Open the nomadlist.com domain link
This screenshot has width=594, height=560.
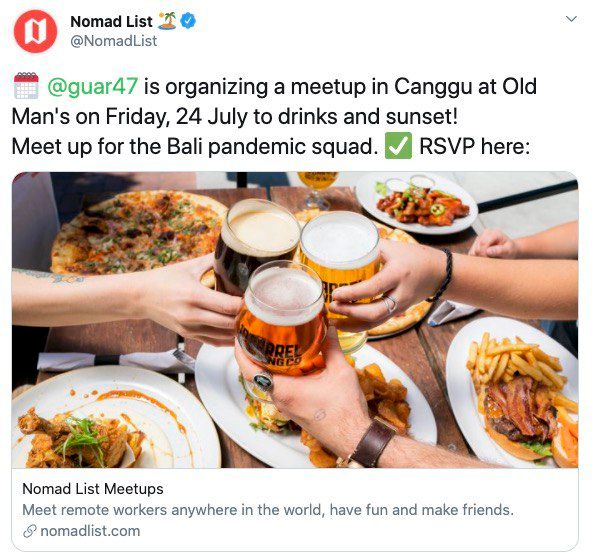coord(90,531)
